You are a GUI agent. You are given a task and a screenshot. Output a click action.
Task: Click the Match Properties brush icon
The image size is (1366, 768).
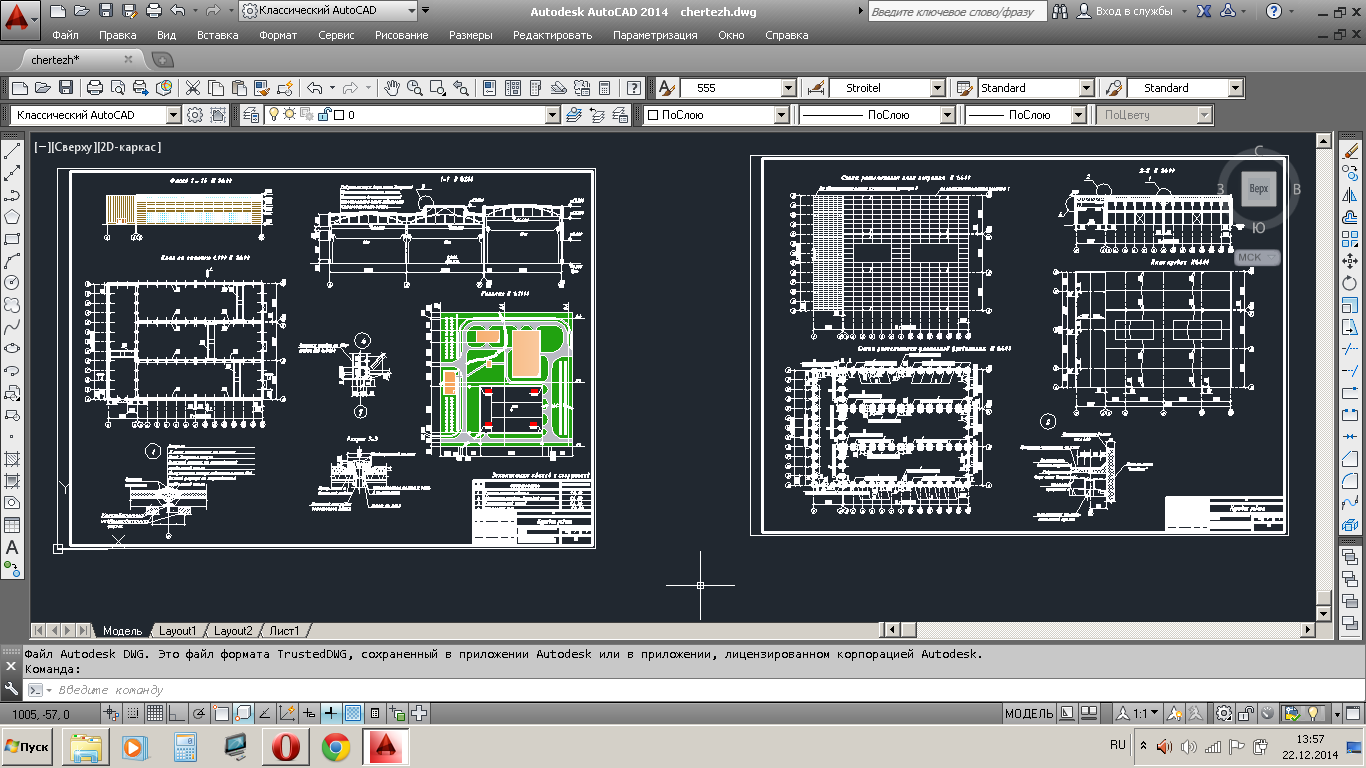pos(260,88)
